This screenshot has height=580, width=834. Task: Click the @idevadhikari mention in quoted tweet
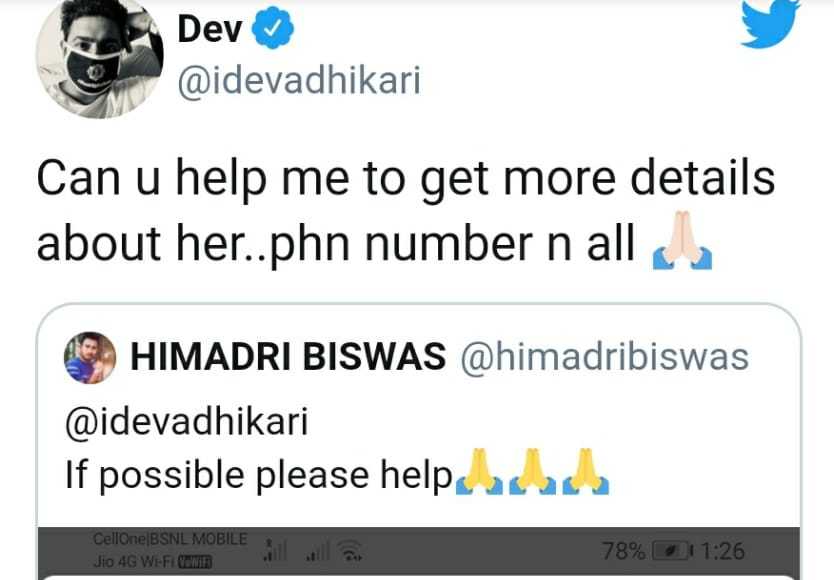(186, 422)
